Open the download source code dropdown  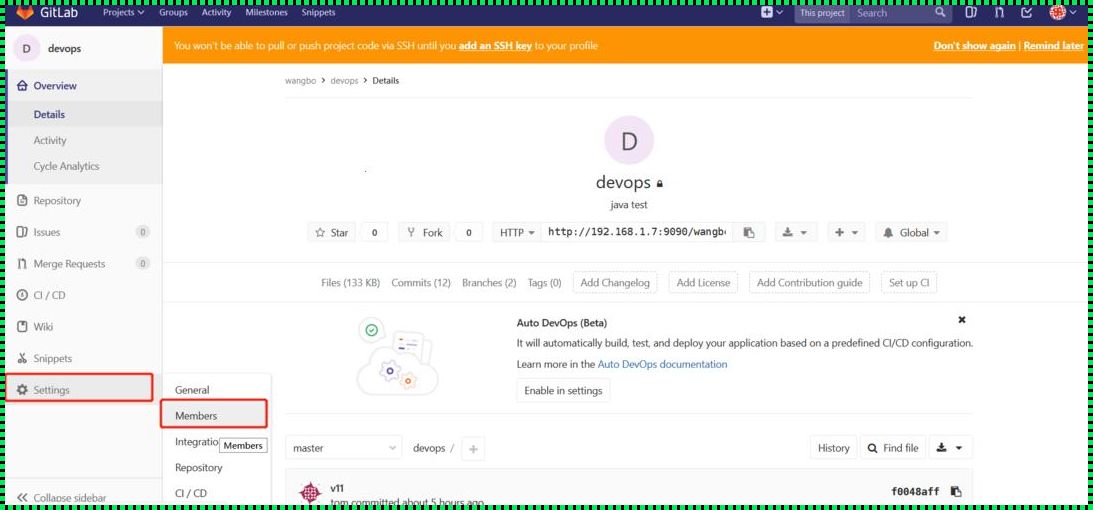795,233
